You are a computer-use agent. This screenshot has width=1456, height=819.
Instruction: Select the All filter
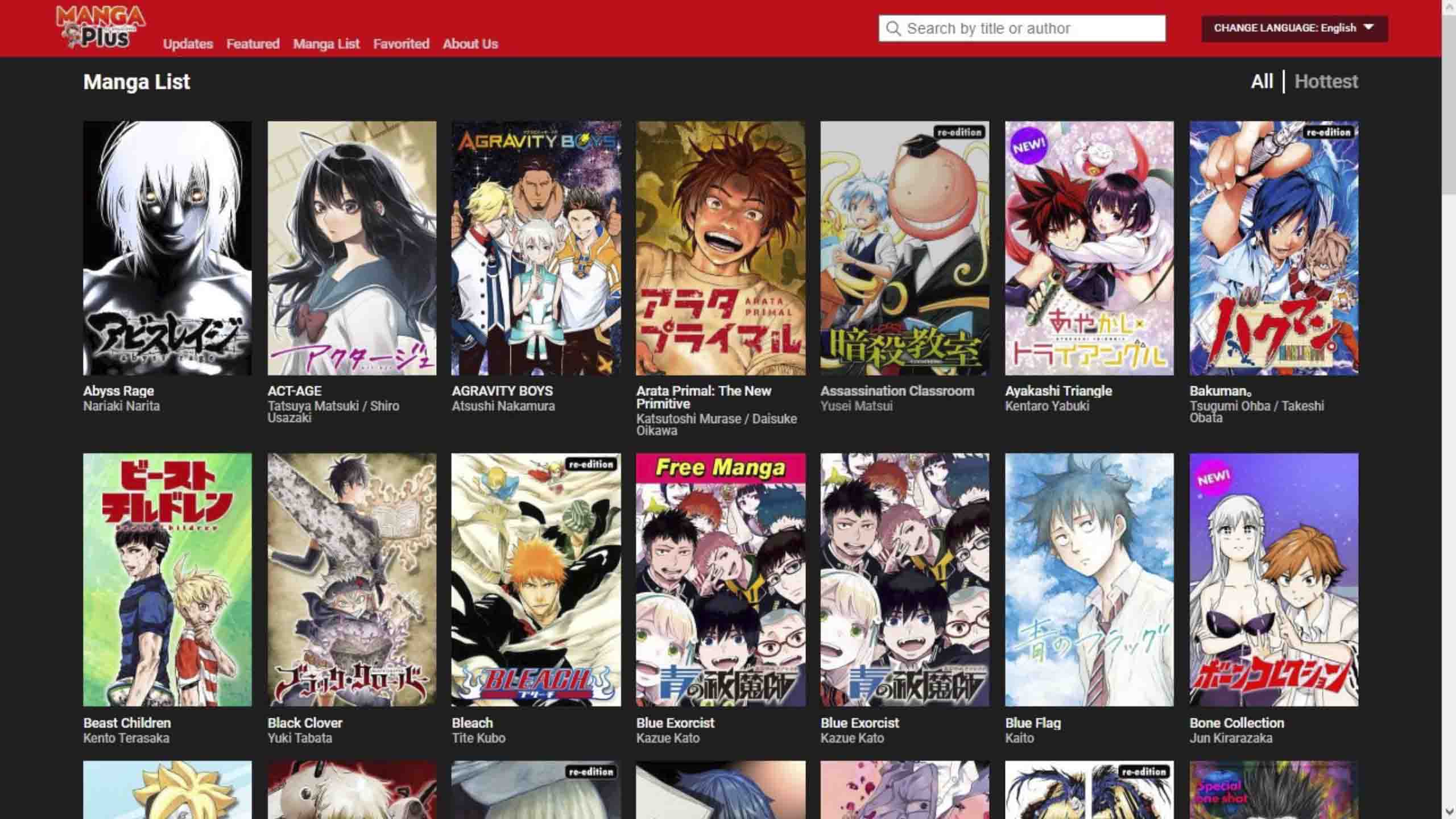pyautogui.click(x=1261, y=81)
